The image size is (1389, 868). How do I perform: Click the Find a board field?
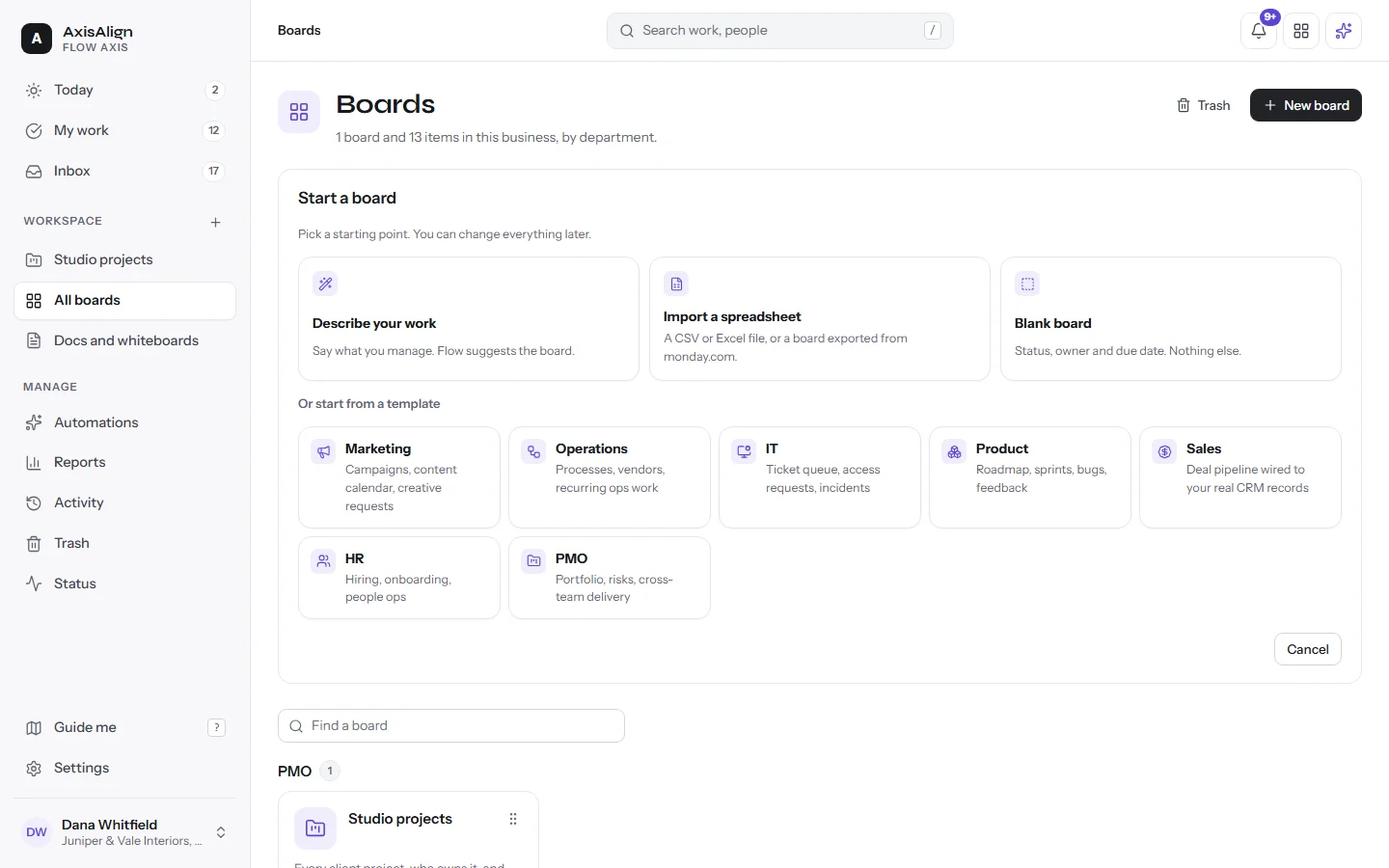451,726
